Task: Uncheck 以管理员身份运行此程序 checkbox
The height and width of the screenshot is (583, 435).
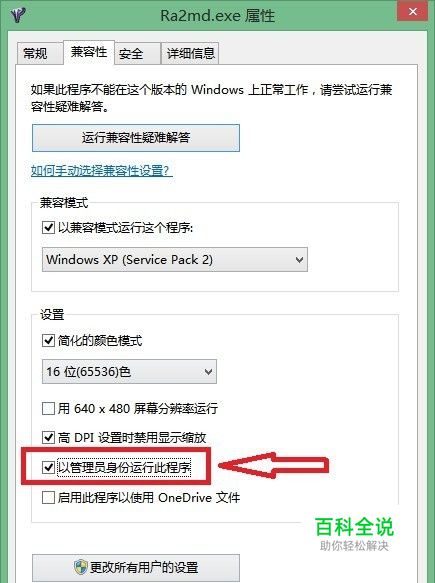Action: [x=48, y=467]
